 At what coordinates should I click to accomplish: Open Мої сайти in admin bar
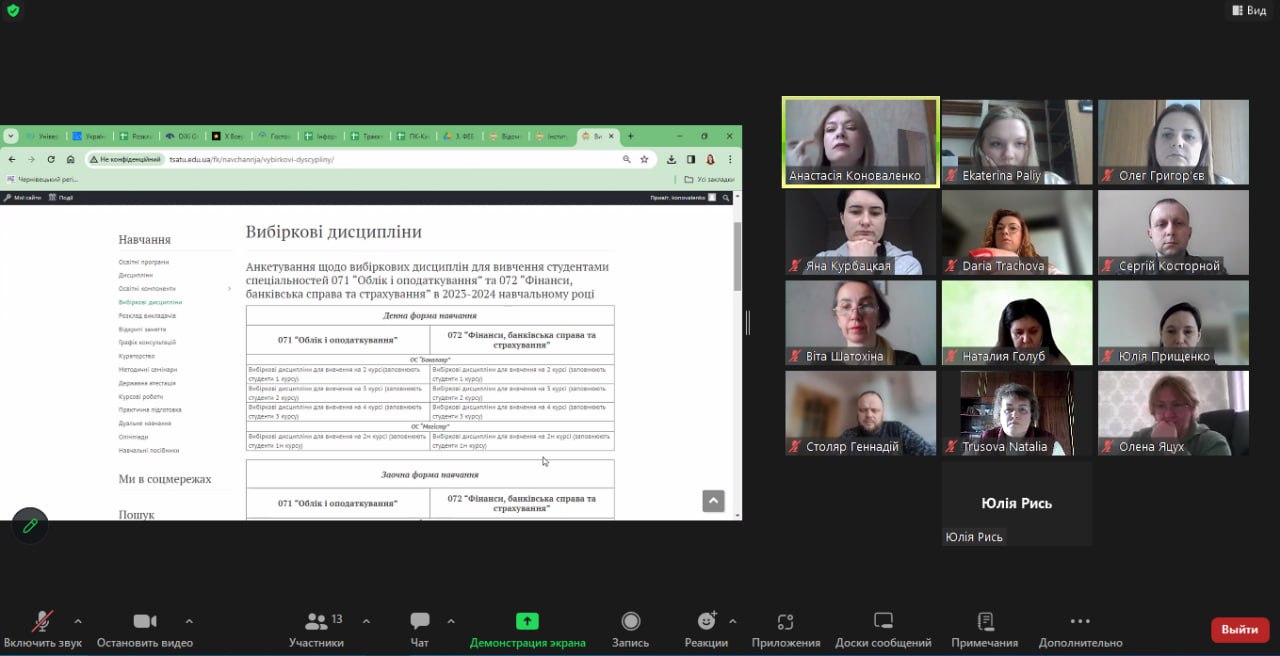tap(22, 198)
